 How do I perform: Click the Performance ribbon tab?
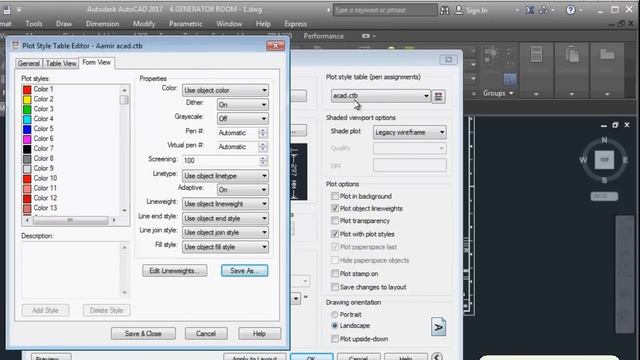pyautogui.click(x=323, y=36)
